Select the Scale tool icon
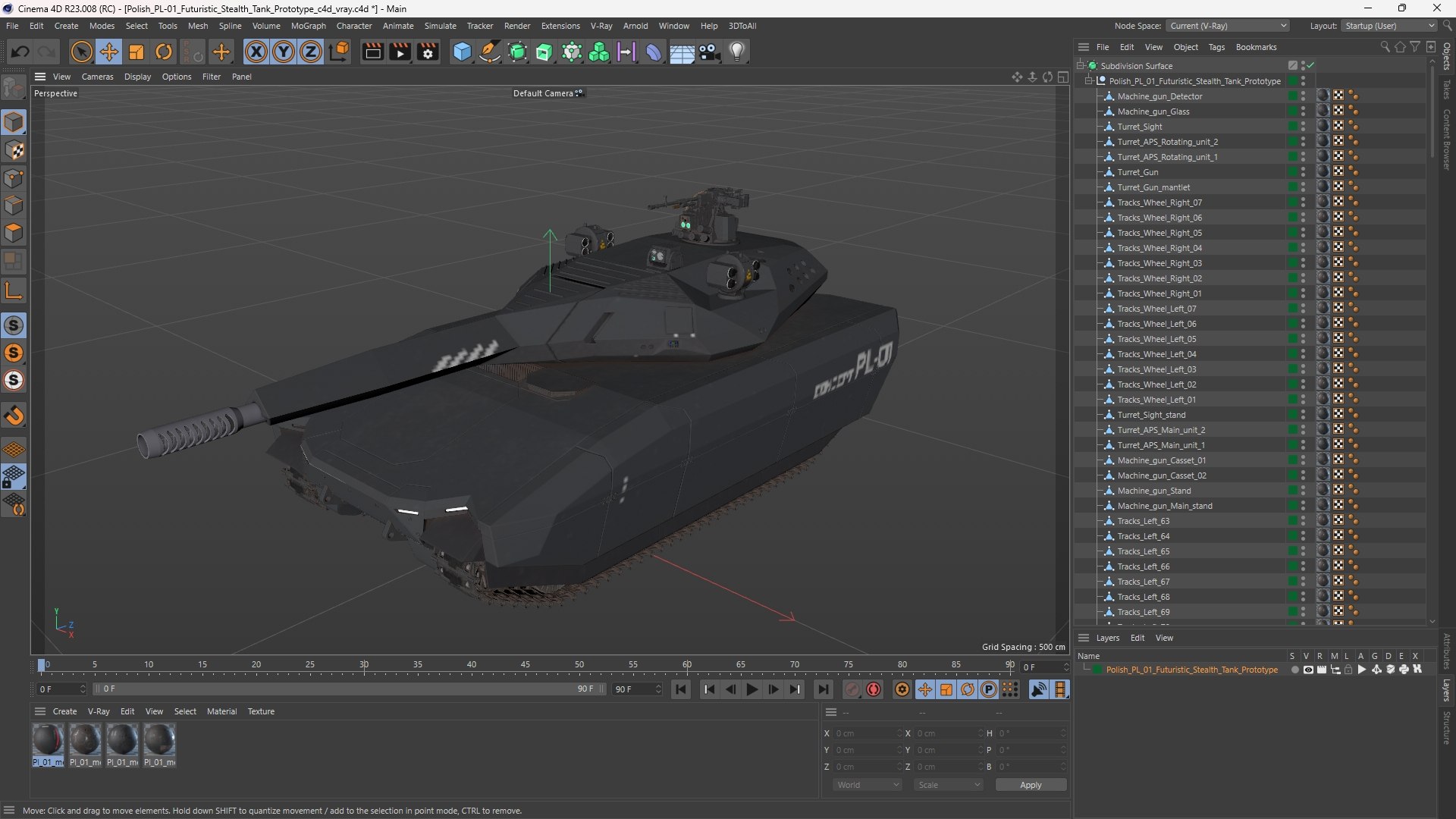 click(136, 52)
